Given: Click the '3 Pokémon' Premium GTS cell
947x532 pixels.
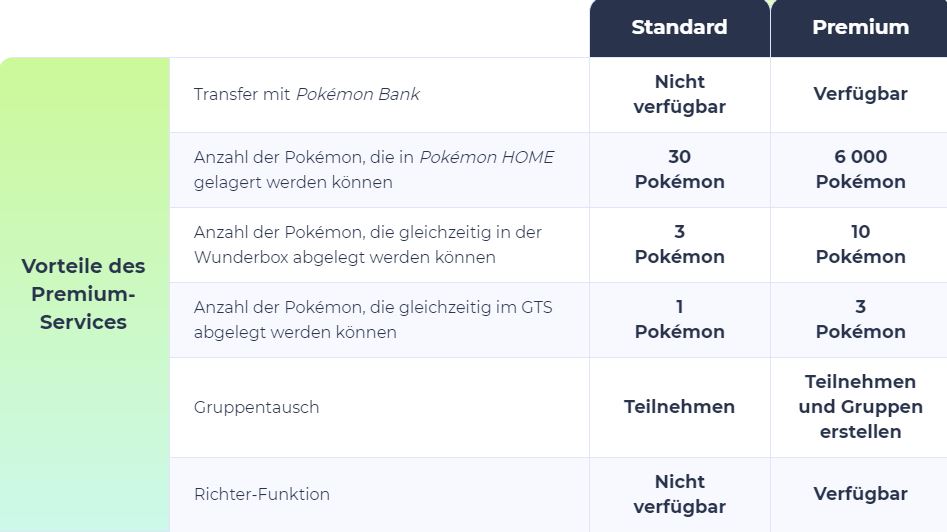Looking at the screenshot, I should (860, 320).
